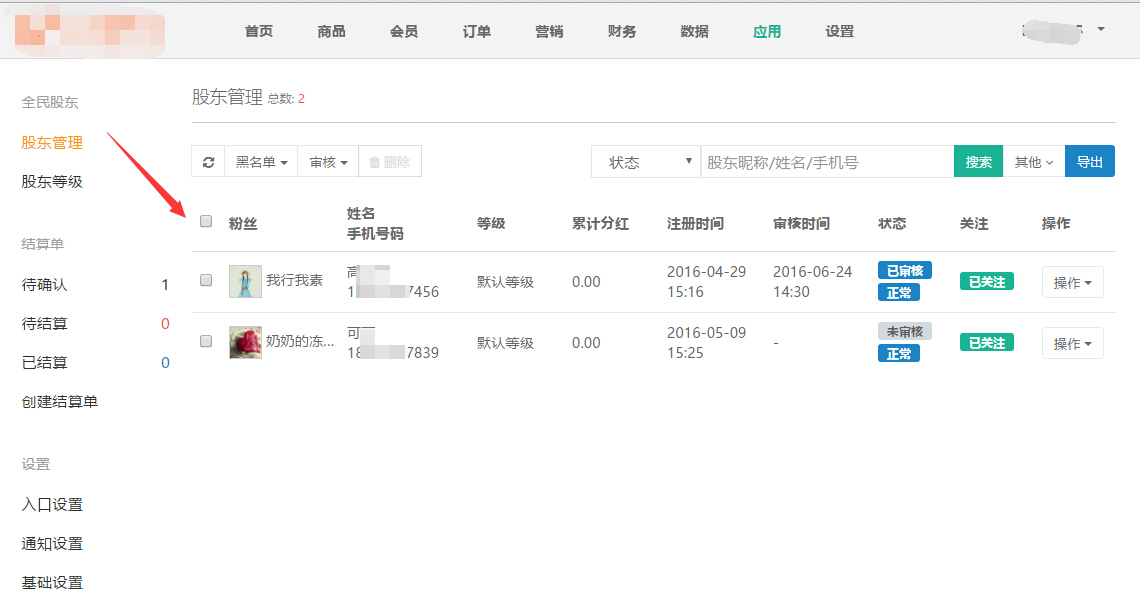Check the checkbox for 我行我素 row
This screenshot has height=599, width=1140.
[206, 281]
